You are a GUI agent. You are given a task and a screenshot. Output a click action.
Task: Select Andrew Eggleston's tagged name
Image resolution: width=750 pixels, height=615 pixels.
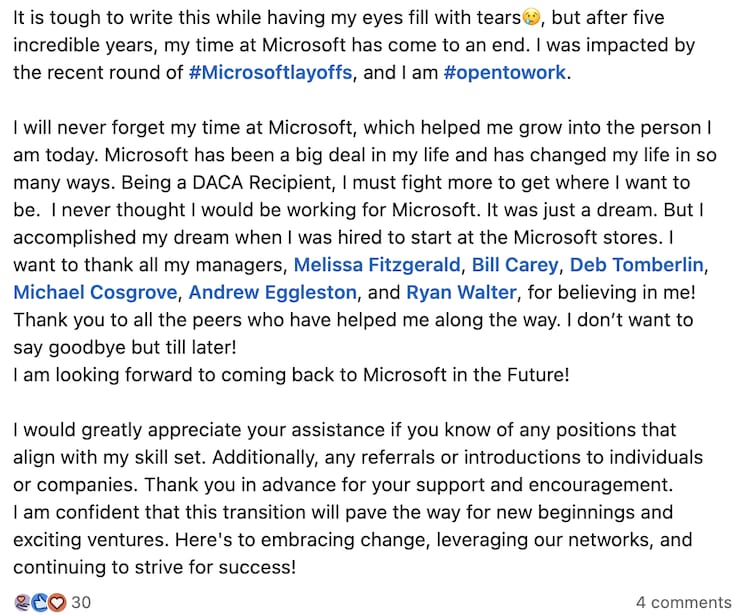point(272,292)
